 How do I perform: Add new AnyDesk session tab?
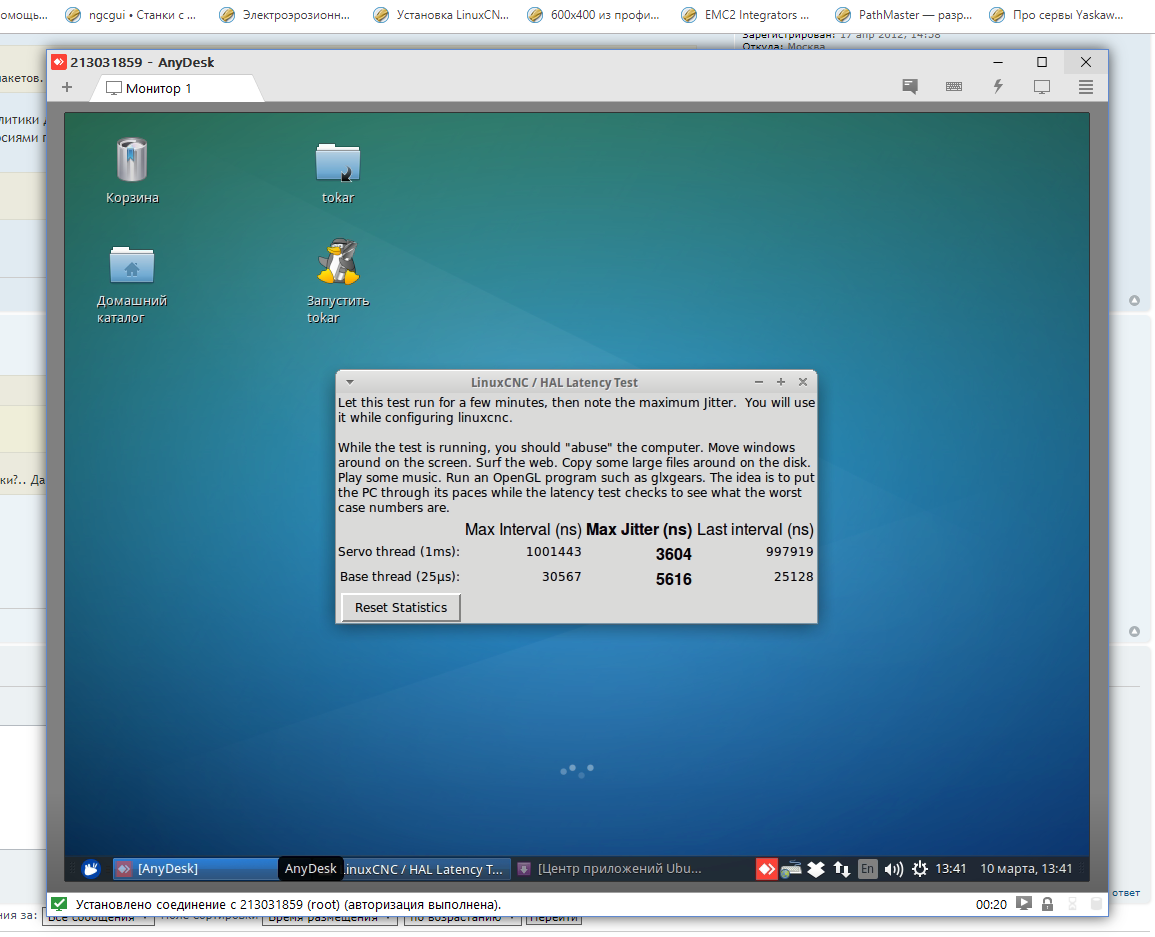[67, 88]
